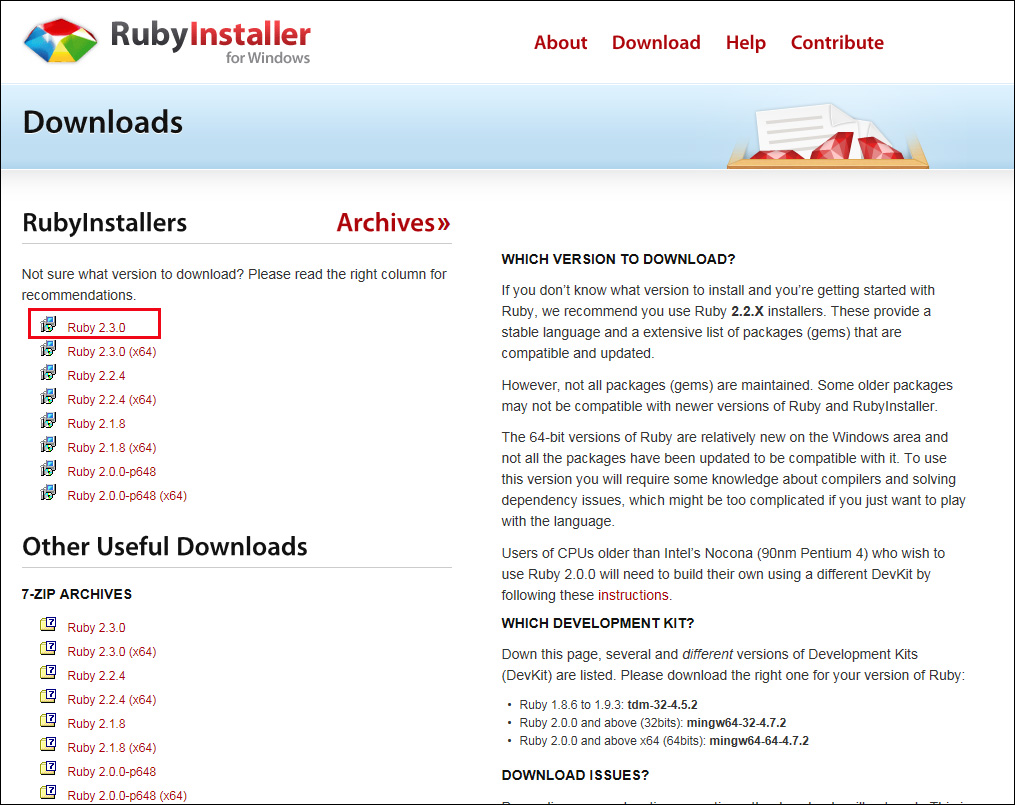The height and width of the screenshot is (805, 1015).
Task: Follow the instructions link for older CPUs
Action: (634, 593)
